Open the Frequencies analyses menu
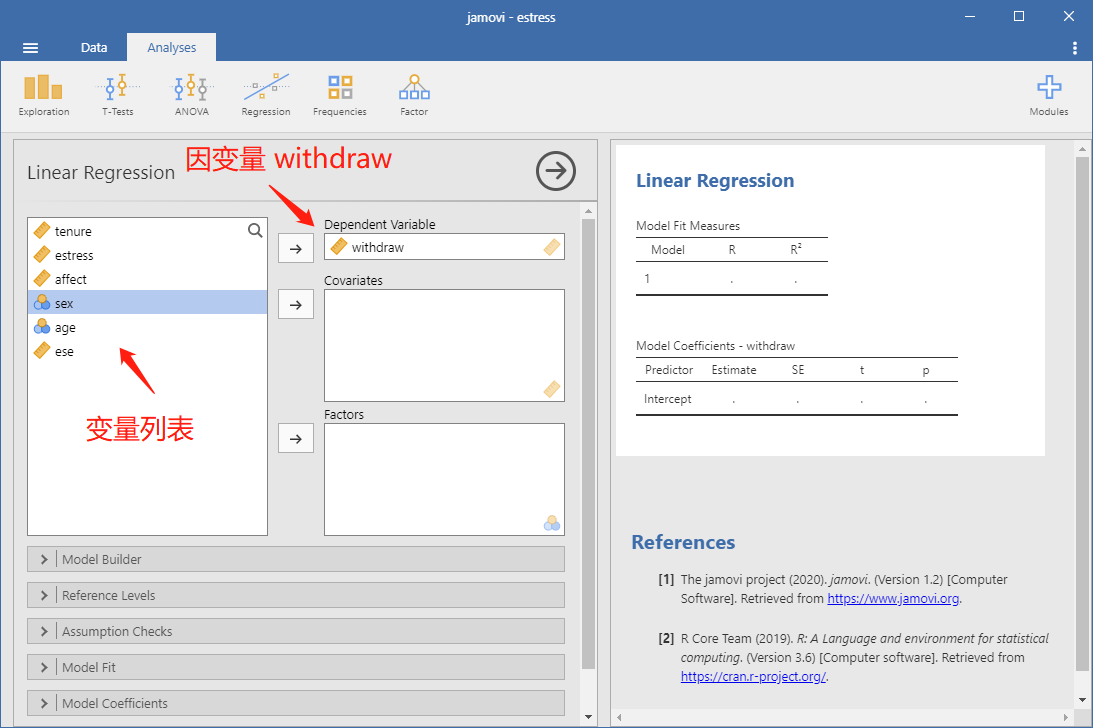This screenshot has height=728, width=1093. point(339,96)
